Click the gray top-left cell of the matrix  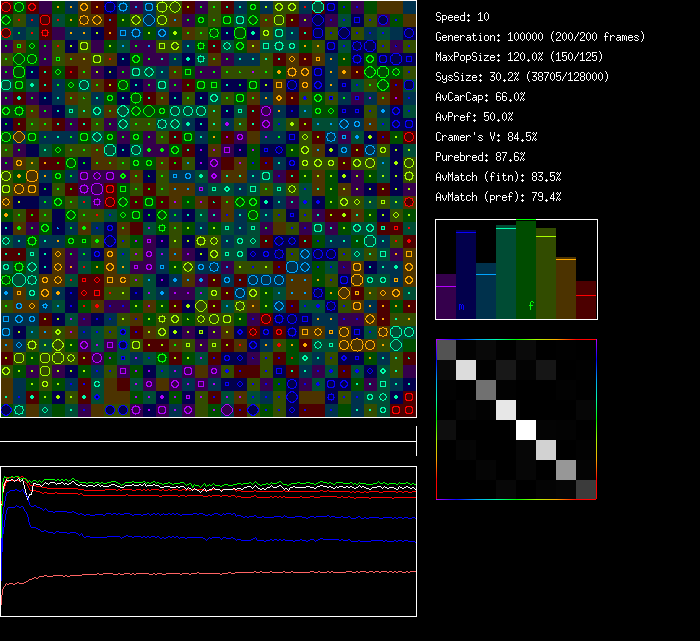446,349
